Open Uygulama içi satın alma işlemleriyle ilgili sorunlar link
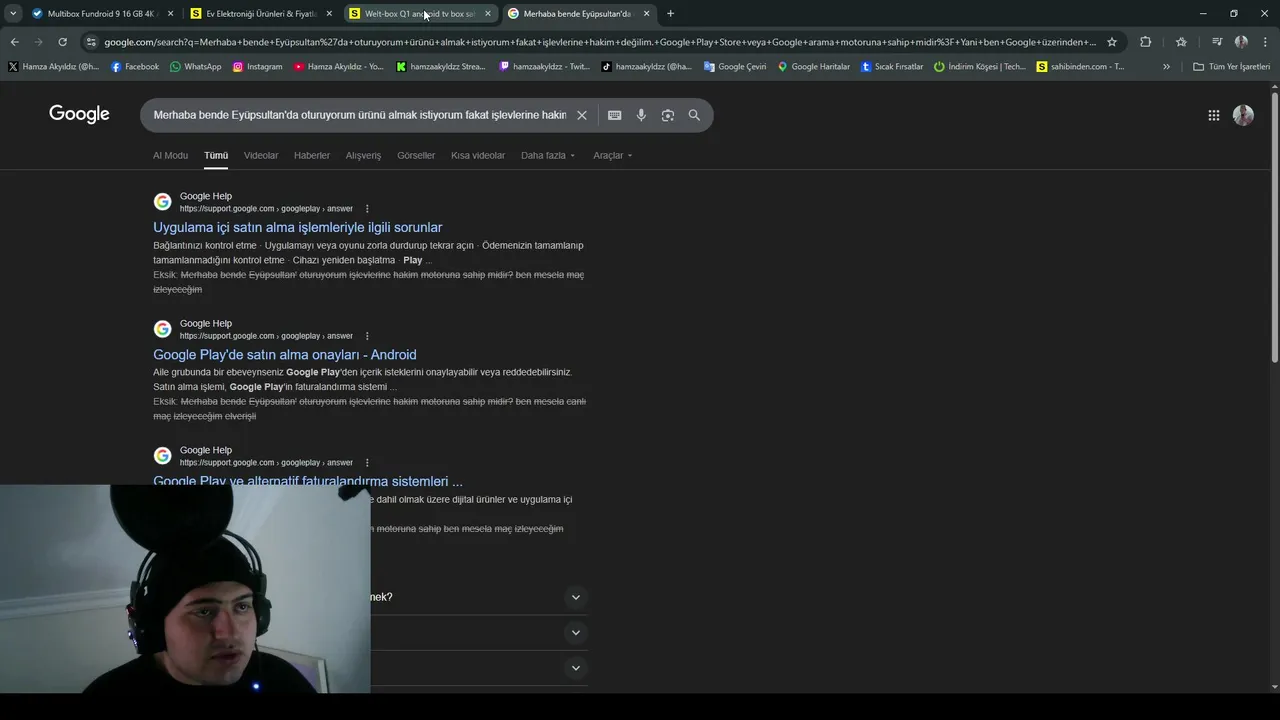The image size is (1280, 720). (297, 227)
